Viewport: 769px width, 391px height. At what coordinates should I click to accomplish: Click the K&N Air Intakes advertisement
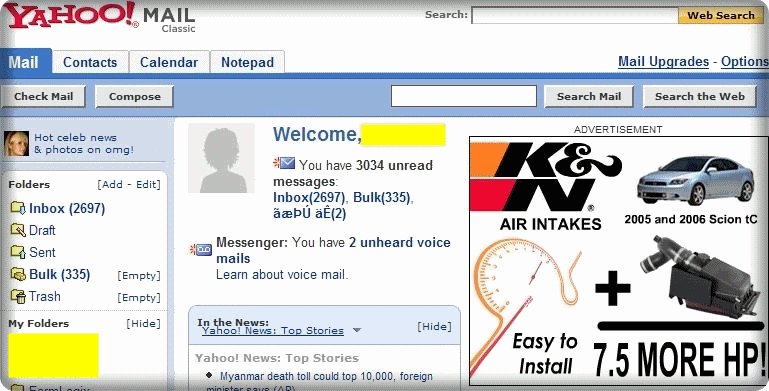618,261
